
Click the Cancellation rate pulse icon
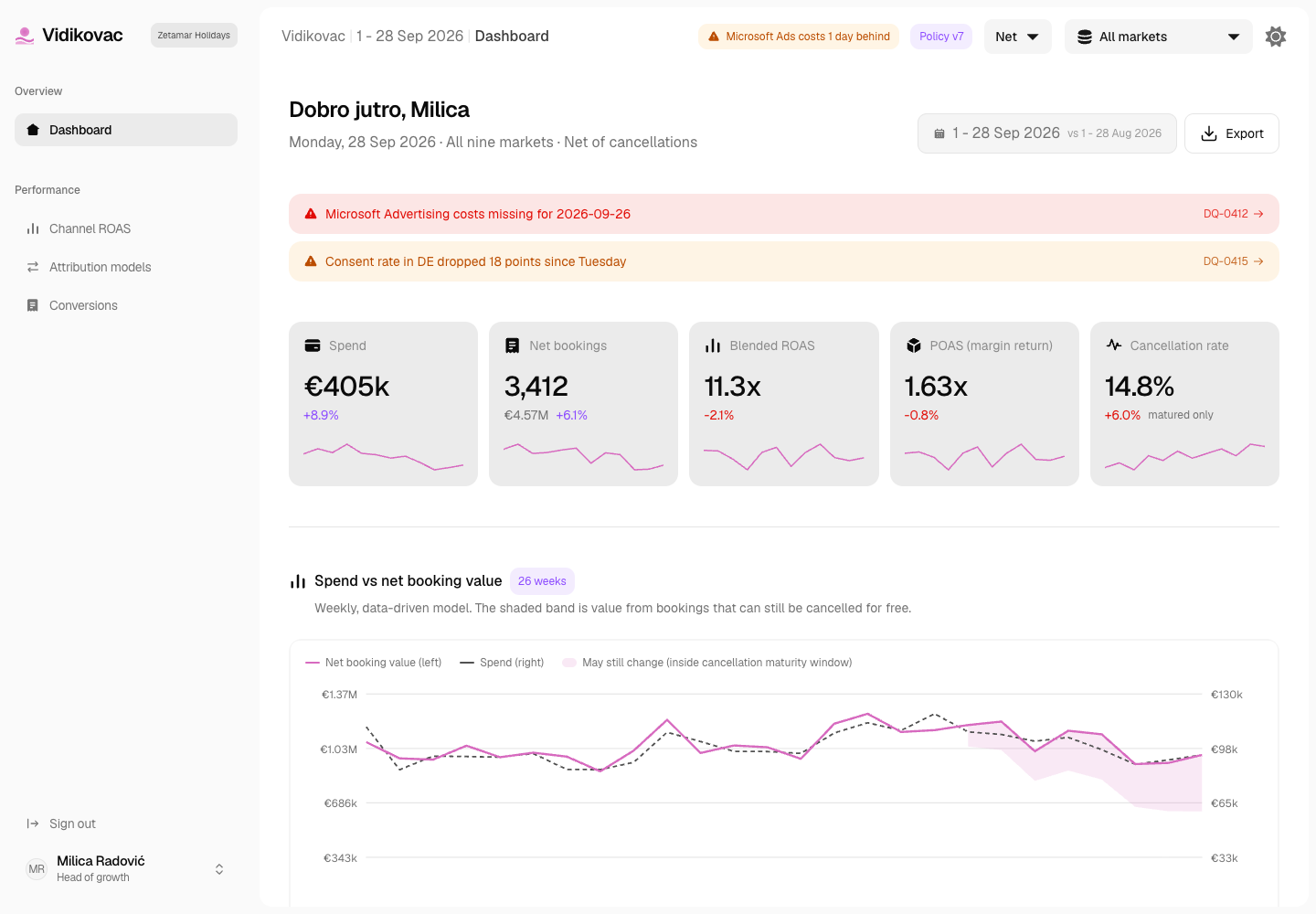coord(1113,345)
